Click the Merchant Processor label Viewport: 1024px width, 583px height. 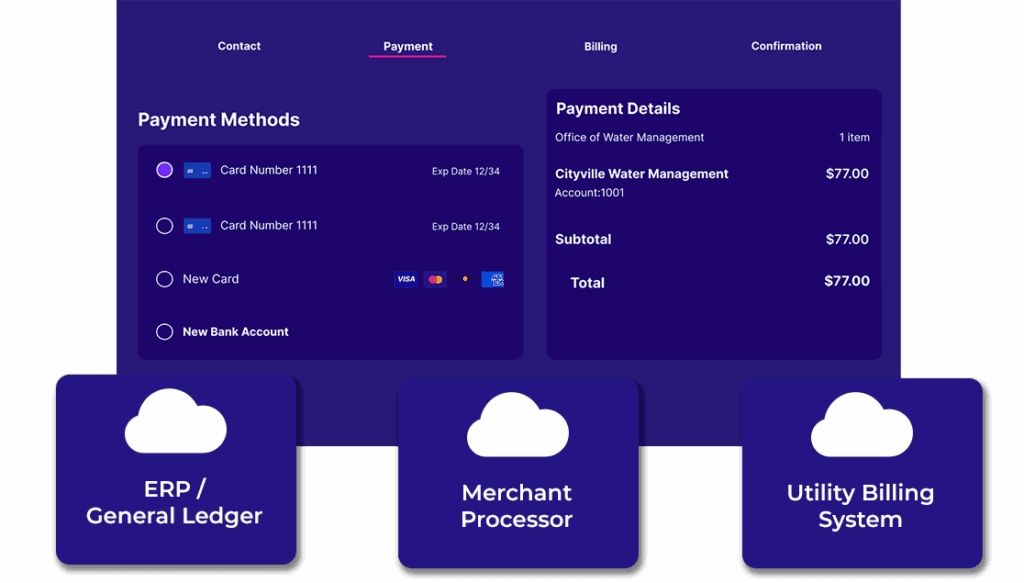[517, 506]
